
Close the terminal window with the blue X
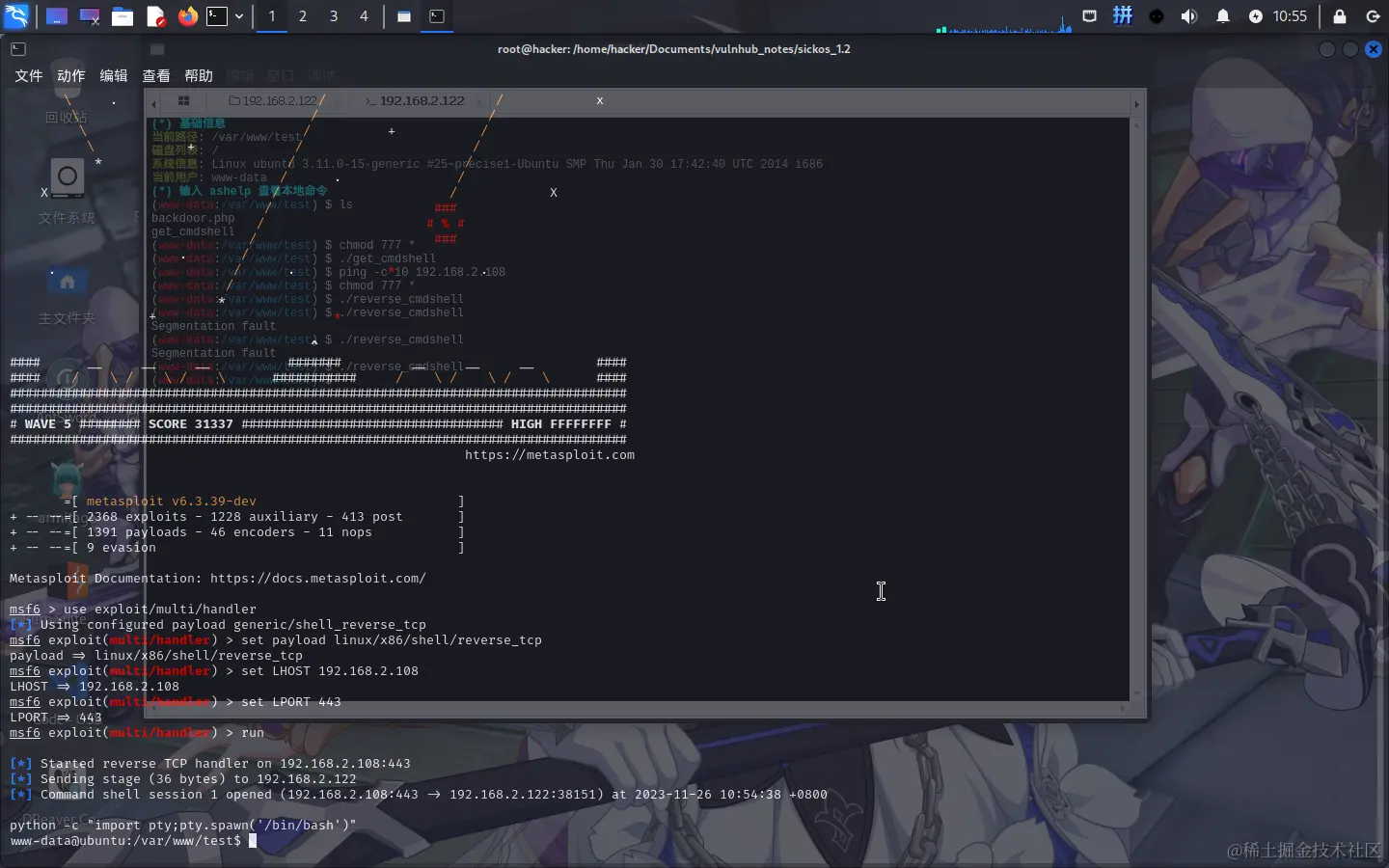click(x=1374, y=49)
